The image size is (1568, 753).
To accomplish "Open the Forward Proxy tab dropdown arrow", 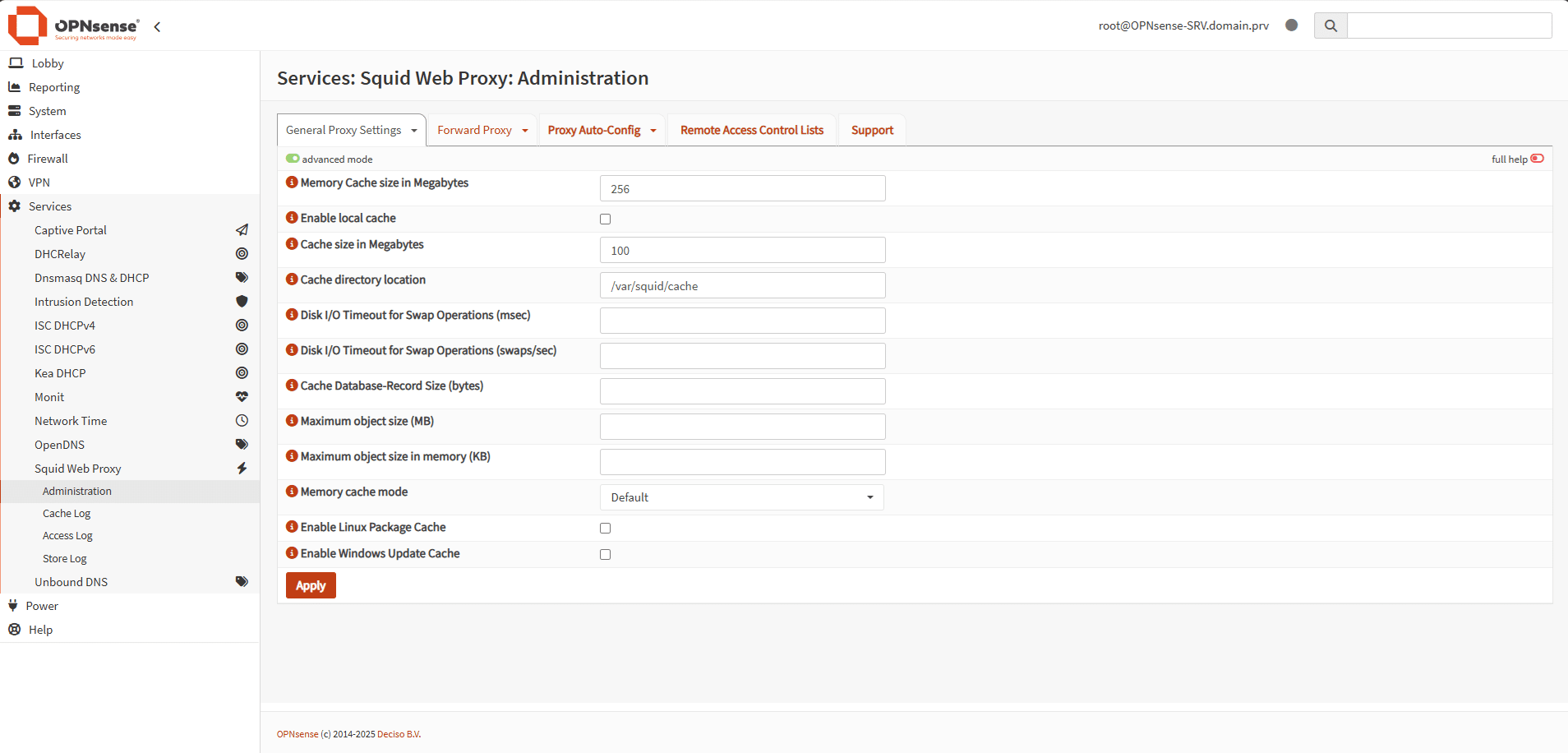I will point(525,131).
